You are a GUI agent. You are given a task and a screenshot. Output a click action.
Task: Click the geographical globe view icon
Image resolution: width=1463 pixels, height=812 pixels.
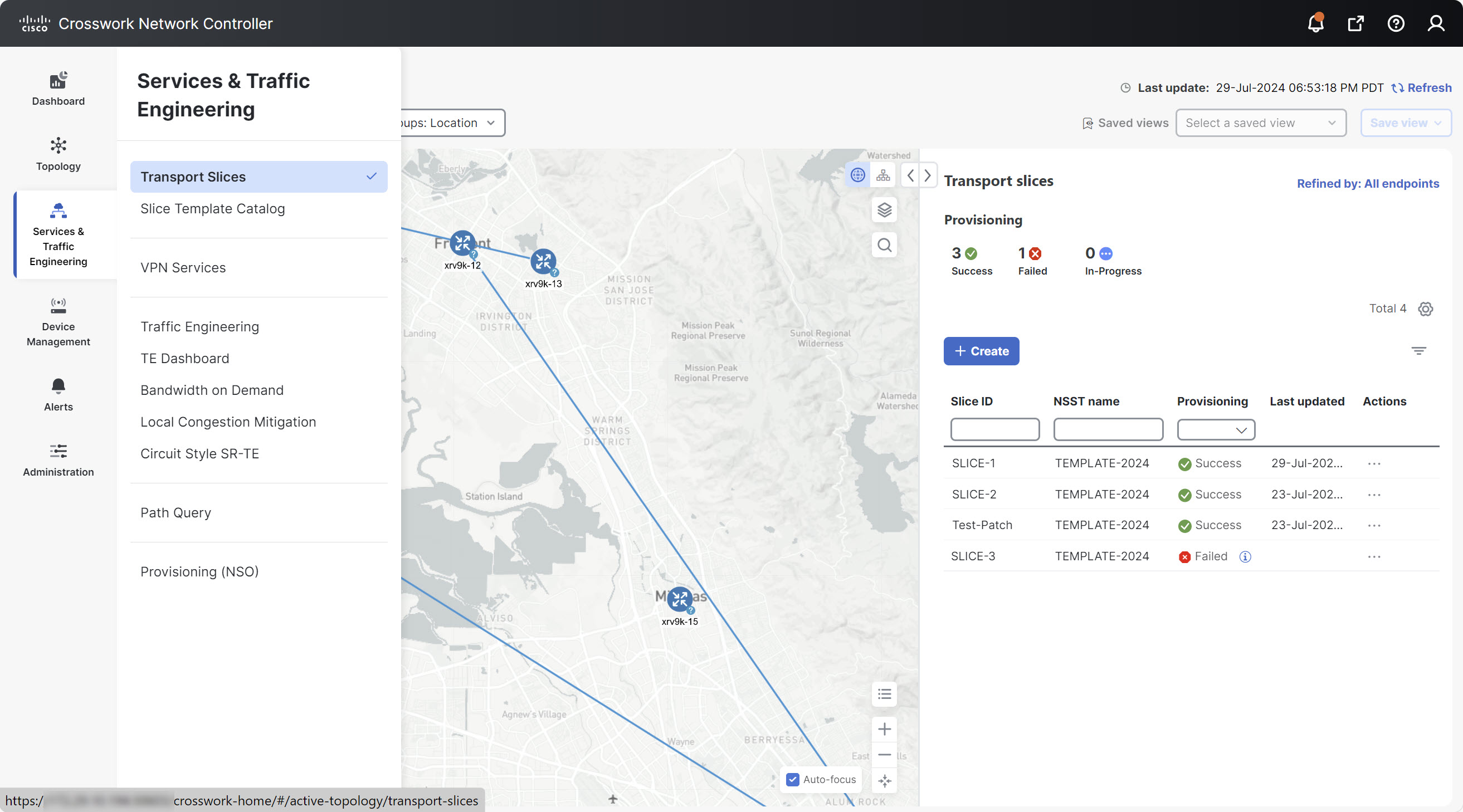(857, 175)
